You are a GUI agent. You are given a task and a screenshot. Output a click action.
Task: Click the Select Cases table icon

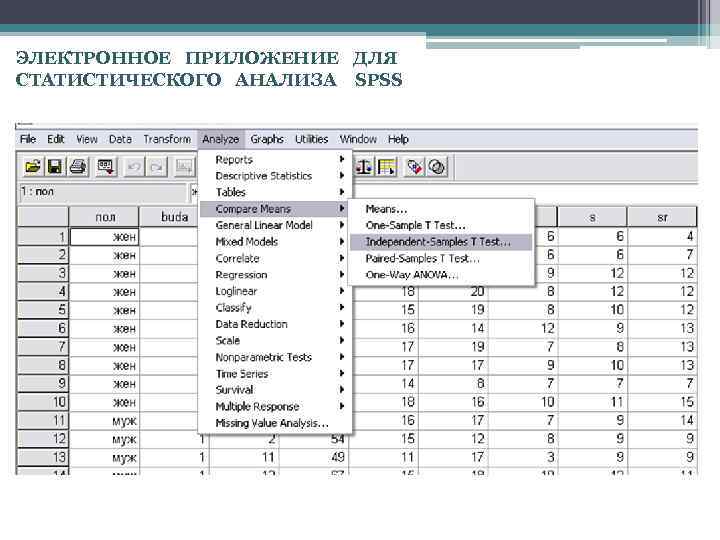pos(387,167)
